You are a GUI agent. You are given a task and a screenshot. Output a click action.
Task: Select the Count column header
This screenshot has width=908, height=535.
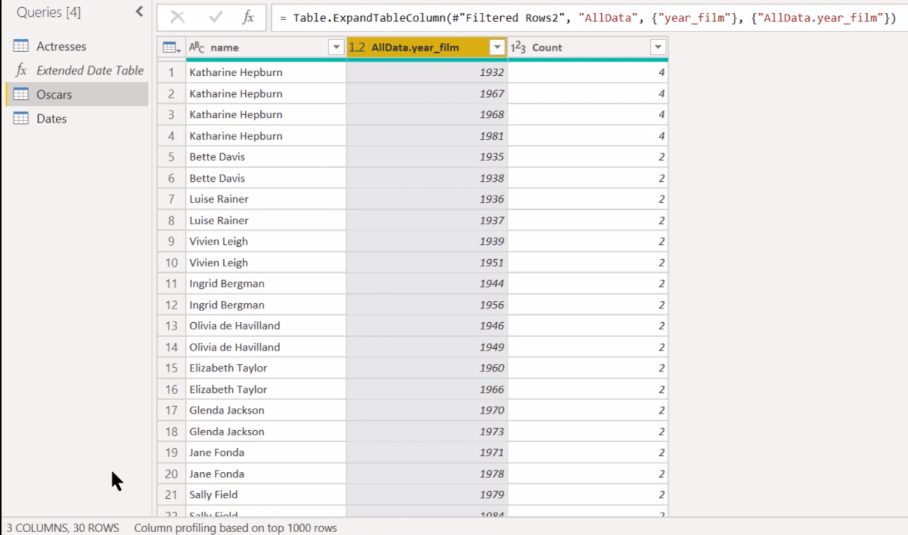588,47
